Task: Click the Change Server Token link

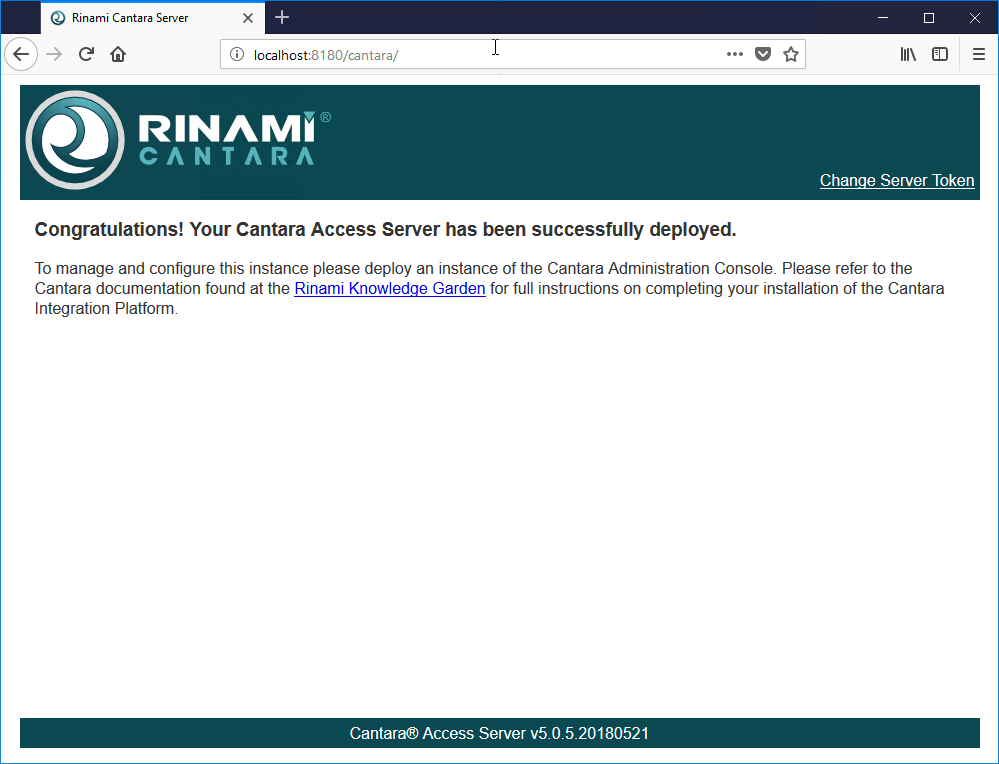Action: (896, 180)
